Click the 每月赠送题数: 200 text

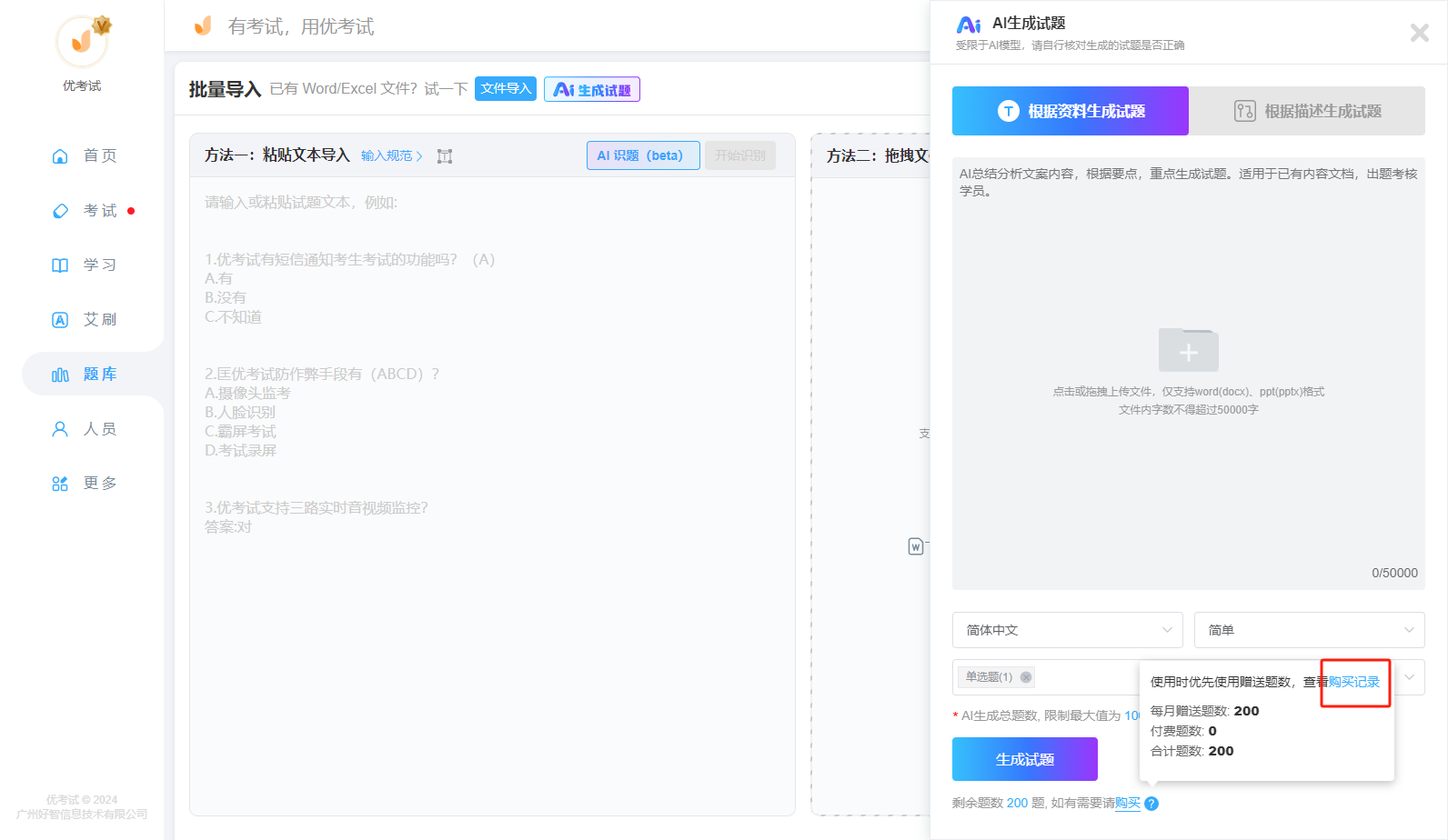coord(1204,711)
